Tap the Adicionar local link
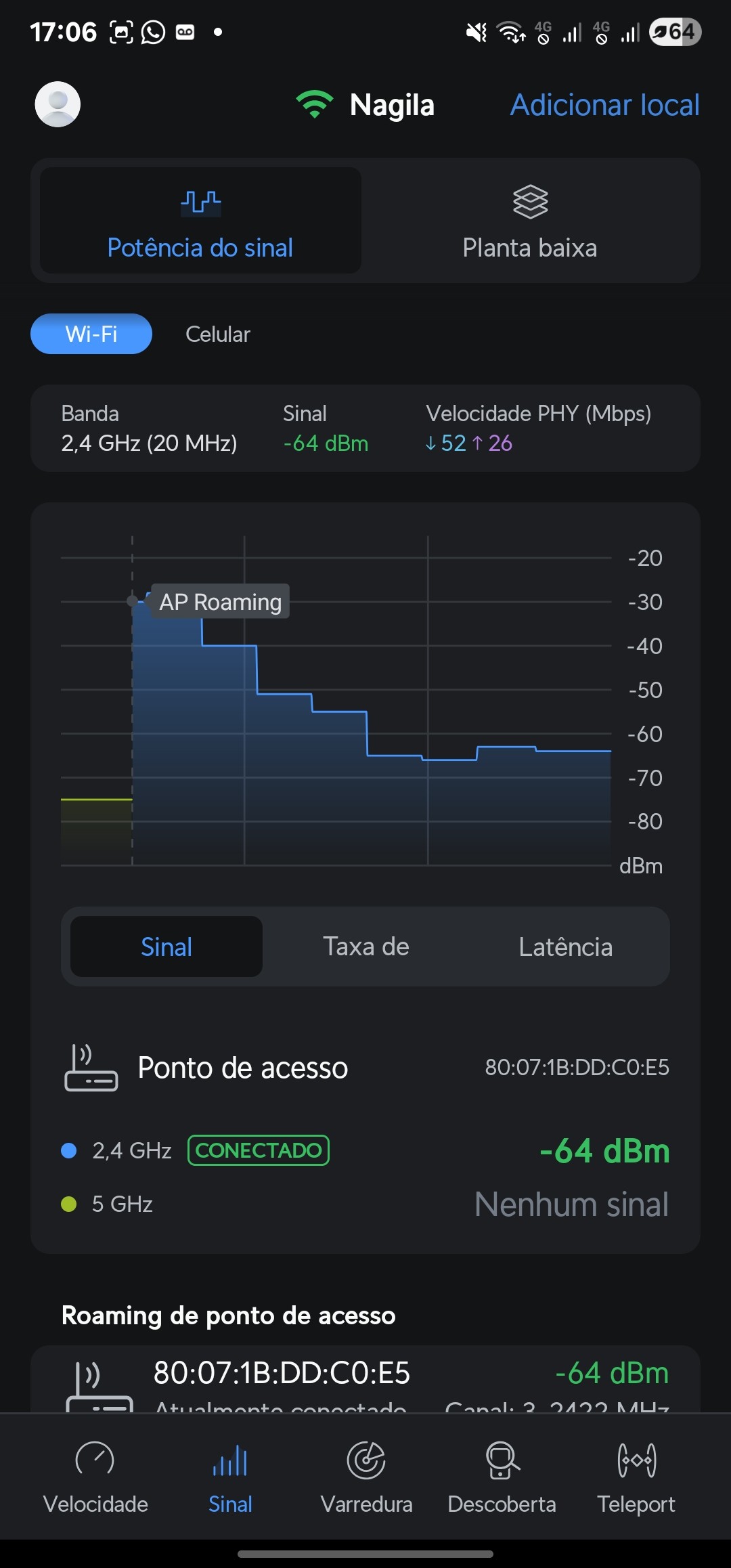Image resolution: width=731 pixels, height=1568 pixels. pyautogui.click(x=604, y=105)
